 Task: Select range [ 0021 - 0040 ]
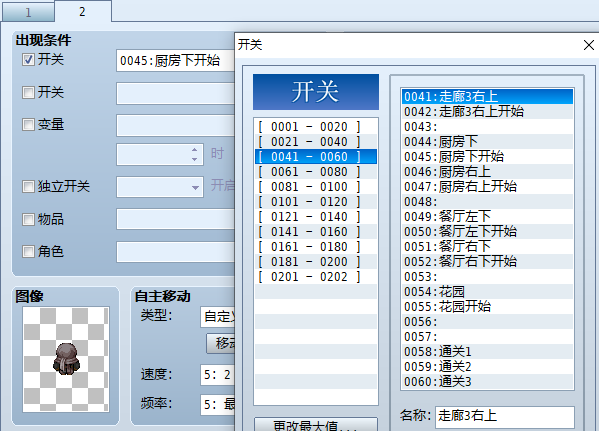tap(316, 142)
